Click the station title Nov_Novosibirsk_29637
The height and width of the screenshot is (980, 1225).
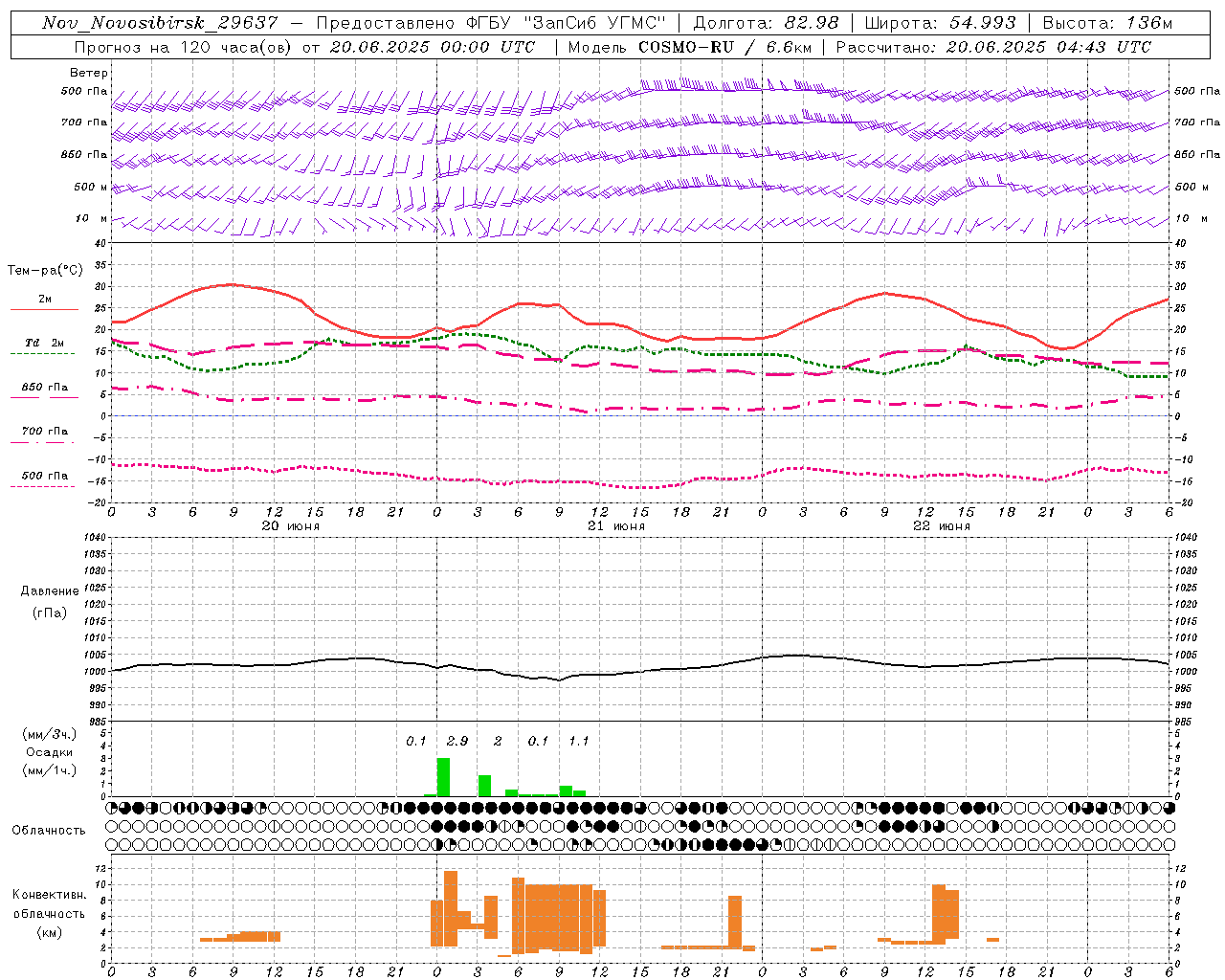point(160,23)
